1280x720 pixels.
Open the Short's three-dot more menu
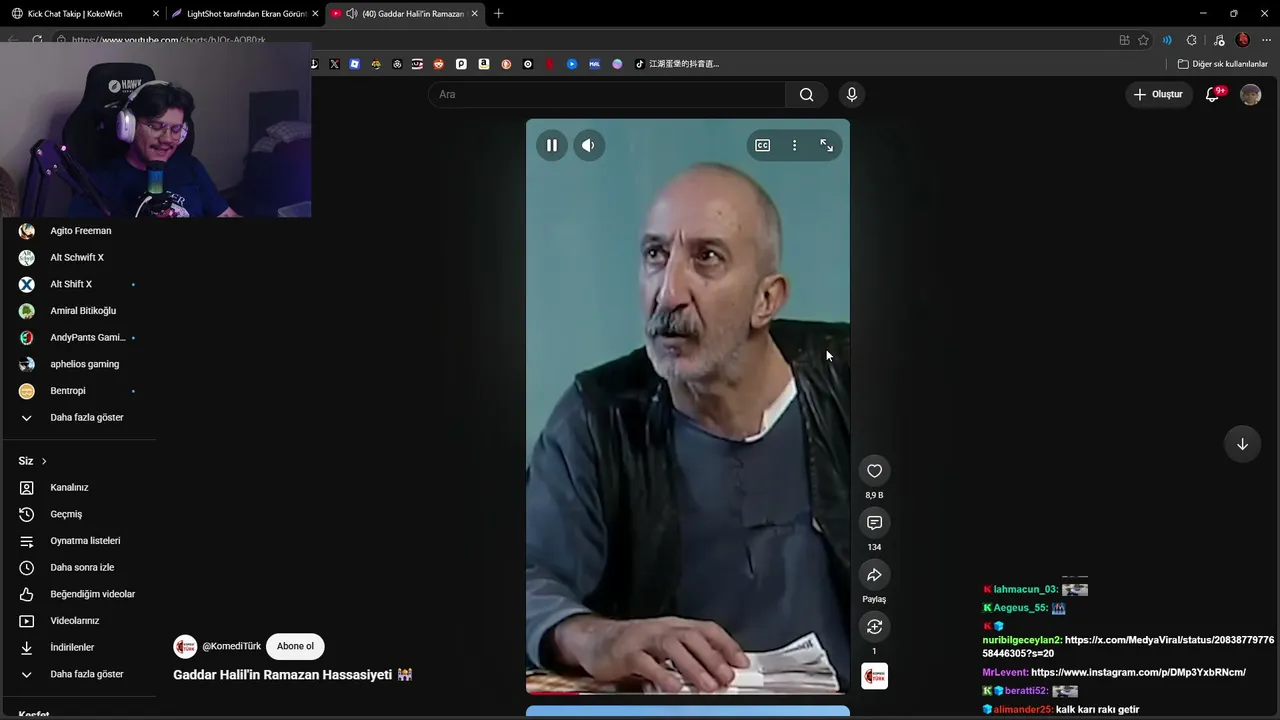click(x=794, y=145)
